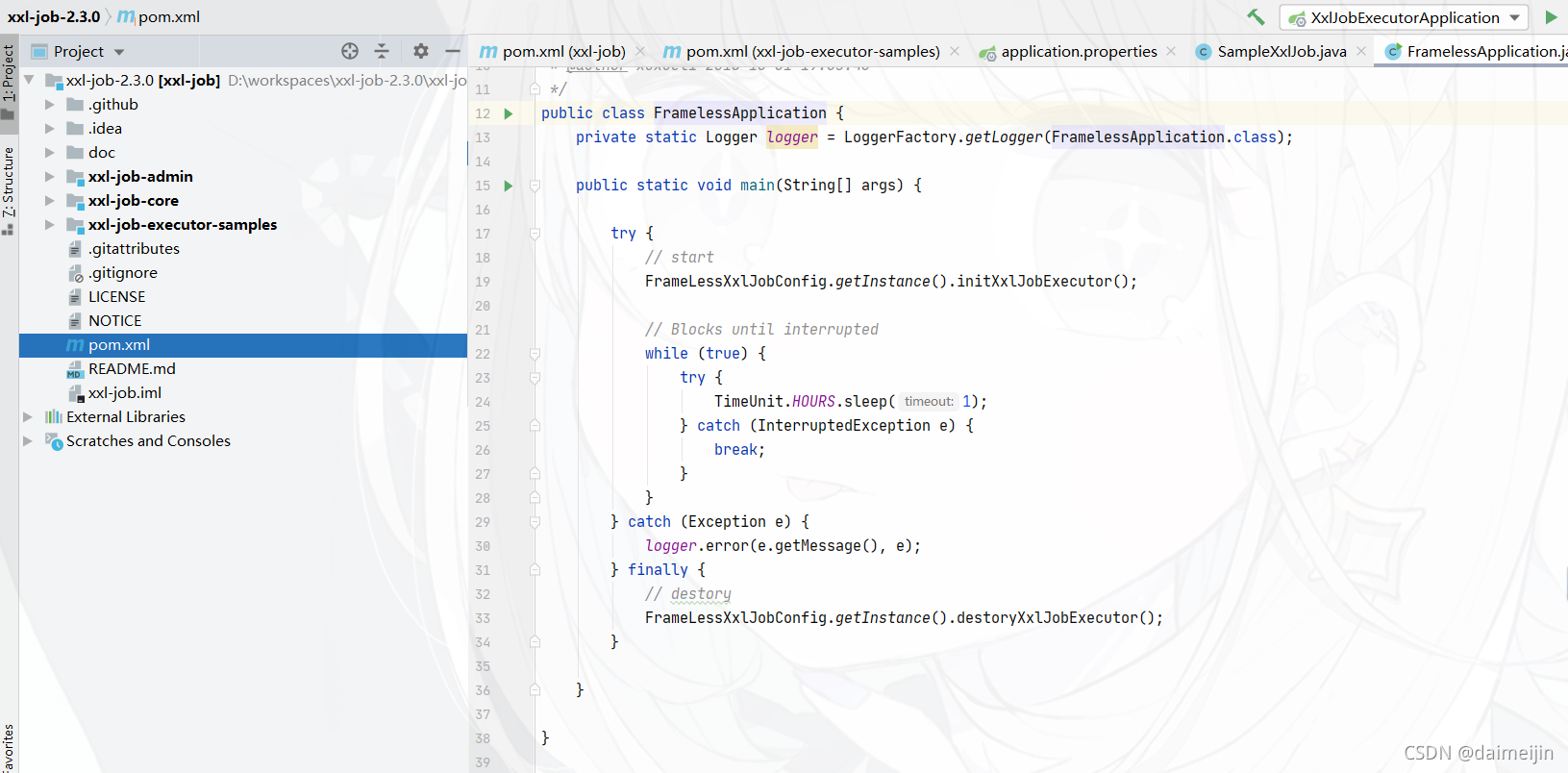Expand the .github folder
The image size is (1568, 773).
point(50,104)
